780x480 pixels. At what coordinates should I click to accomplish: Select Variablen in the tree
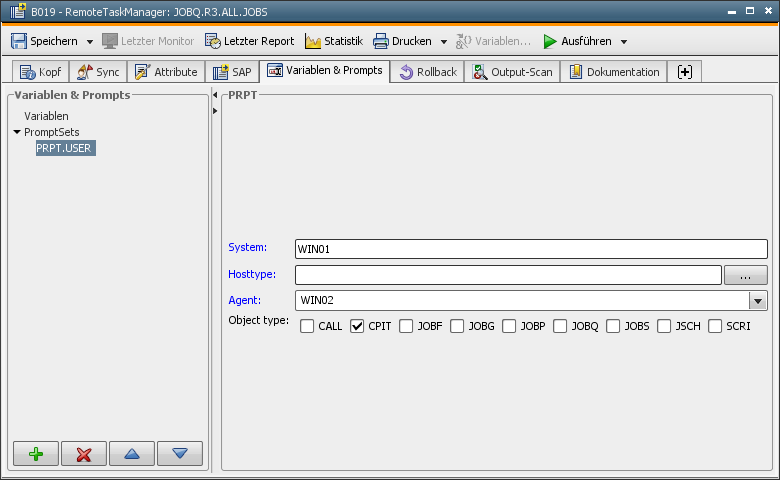point(46,116)
